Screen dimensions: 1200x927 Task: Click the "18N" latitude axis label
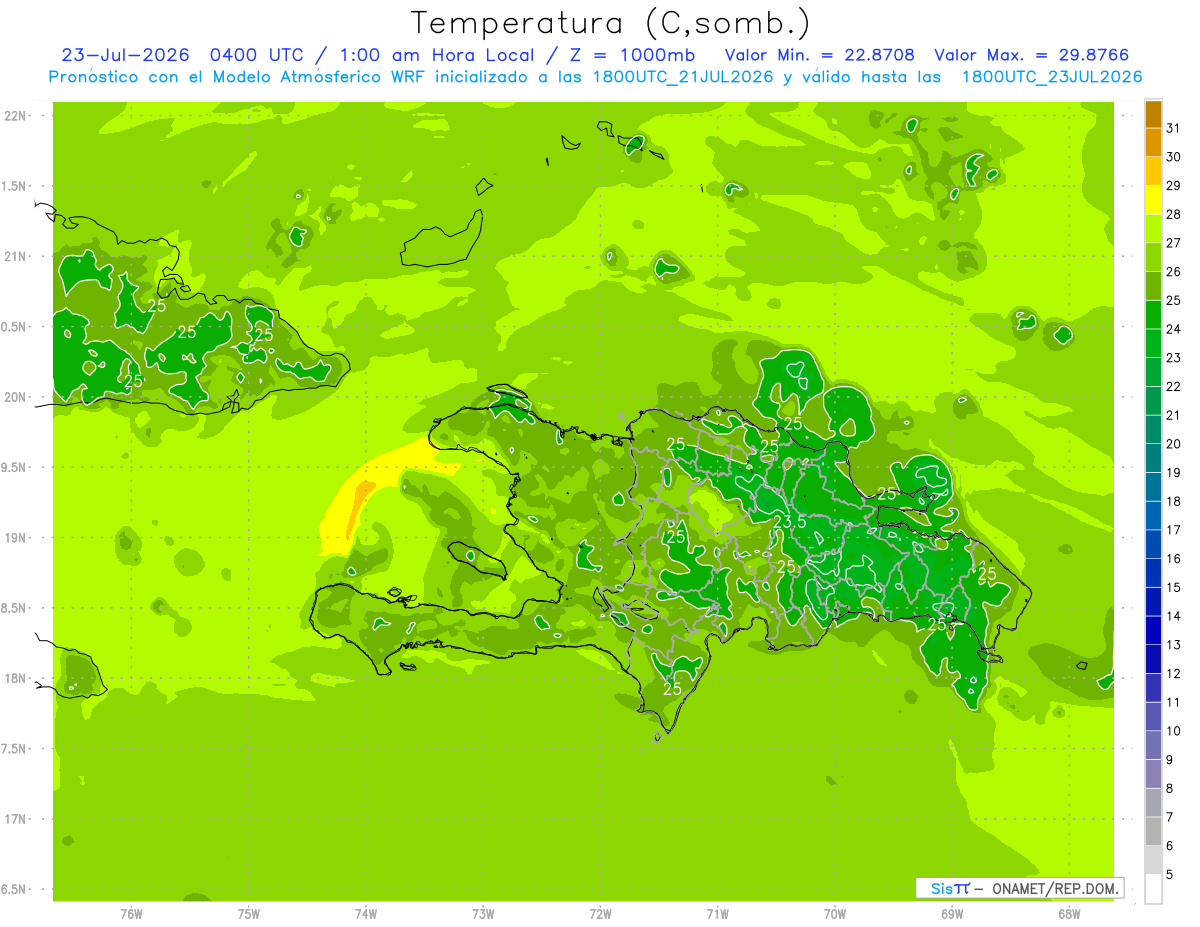16,679
